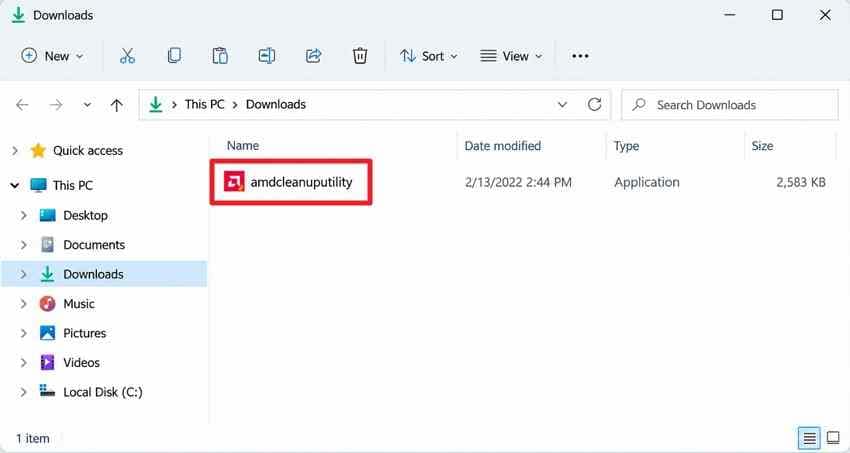This screenshot has width=850, height=453.
Task: Click the Copy icon in toolbar
Action: 174,56
